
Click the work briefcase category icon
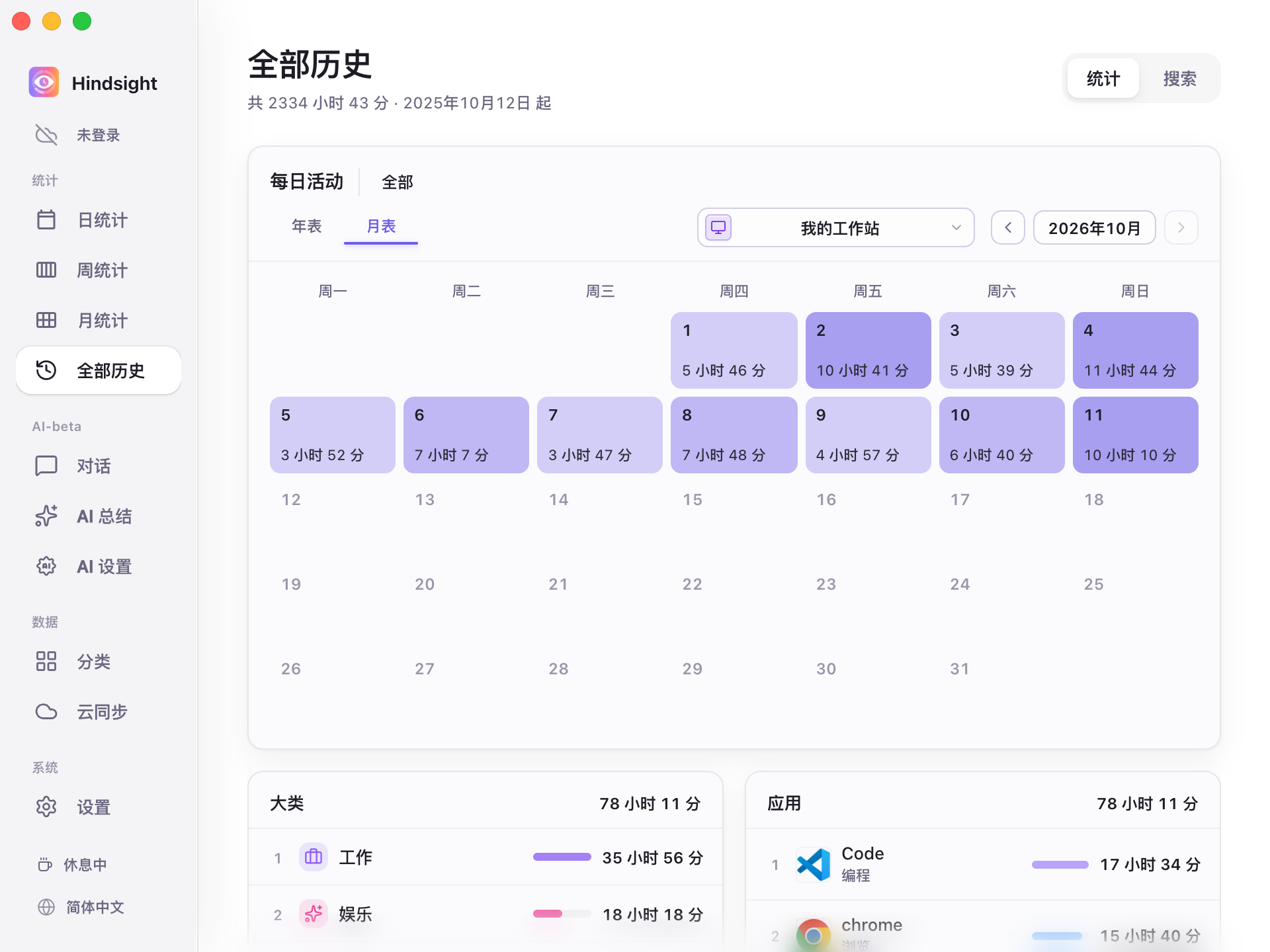pyautogui.click(x=314, y=857)
